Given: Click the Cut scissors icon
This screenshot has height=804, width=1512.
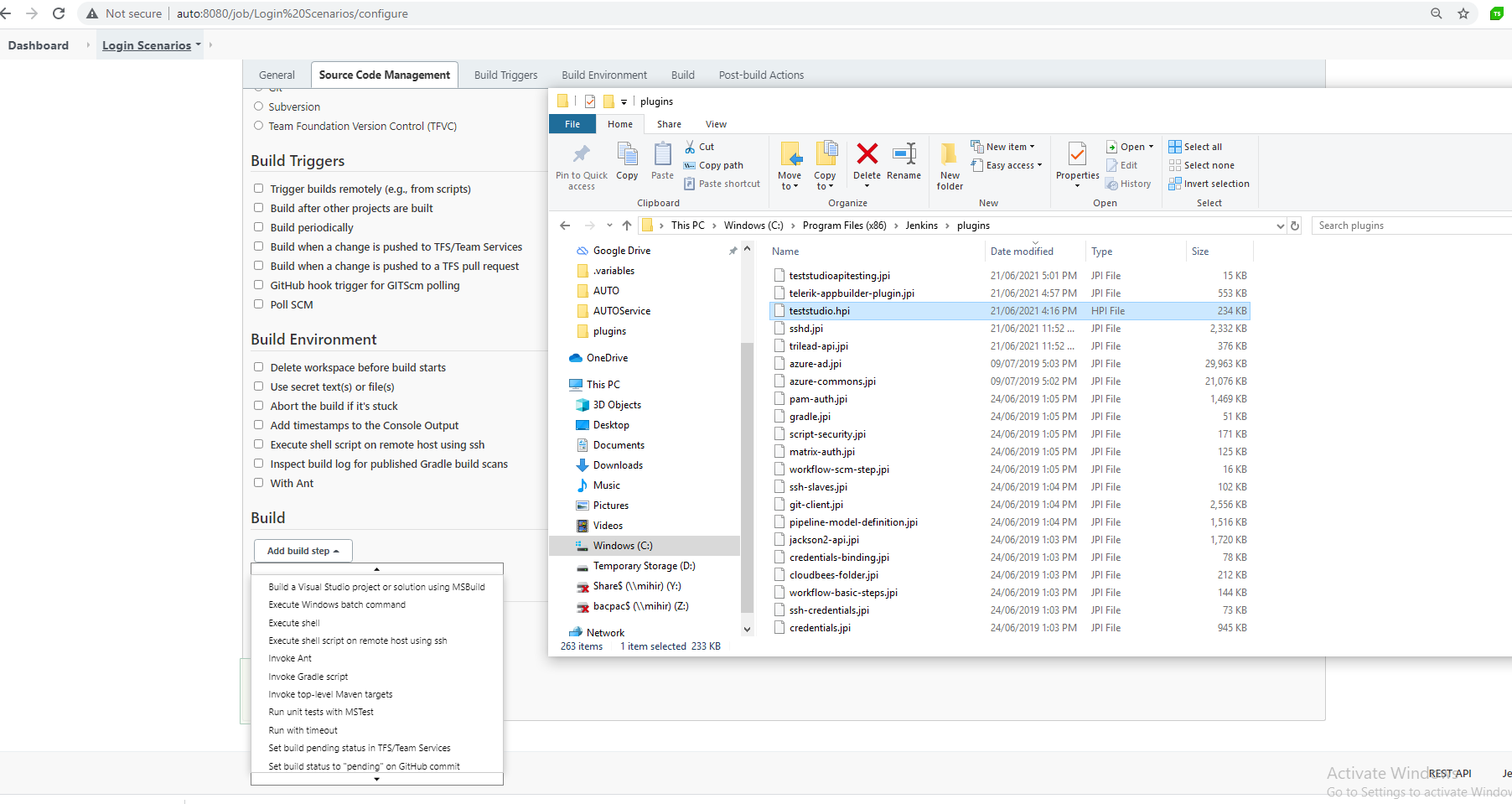Looking at the screenshot, I should 690,147.
